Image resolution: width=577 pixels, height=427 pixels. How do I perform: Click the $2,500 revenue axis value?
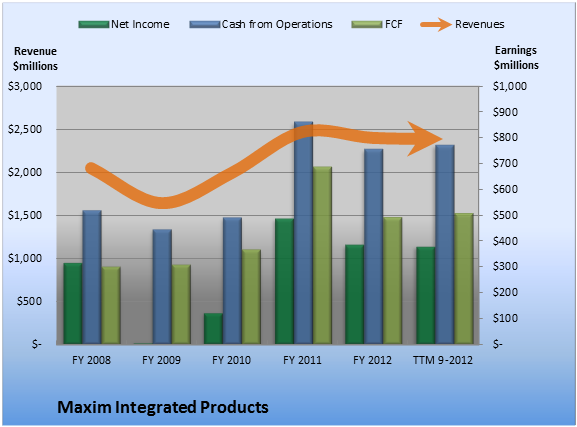click(25, 130)
